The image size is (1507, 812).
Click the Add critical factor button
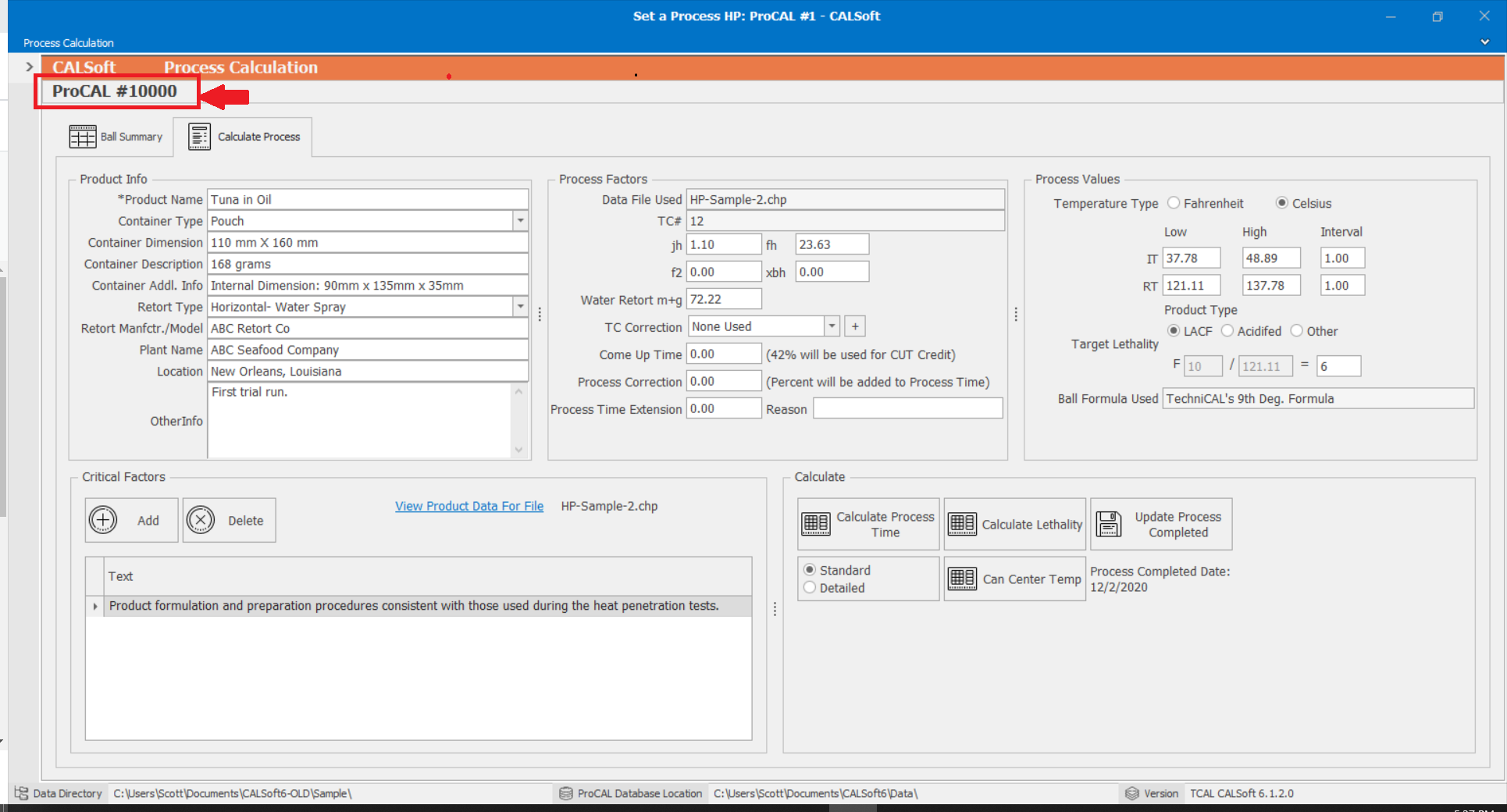click(131, 520)
